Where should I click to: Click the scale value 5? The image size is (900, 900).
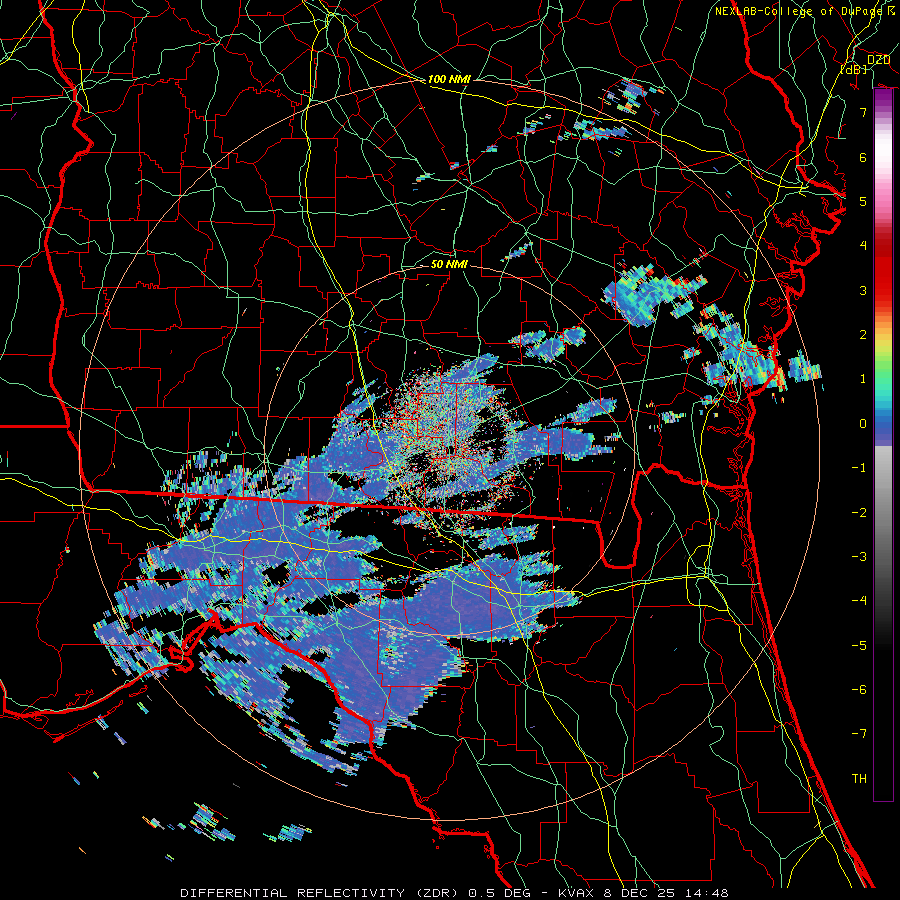[x=863, y=201]
